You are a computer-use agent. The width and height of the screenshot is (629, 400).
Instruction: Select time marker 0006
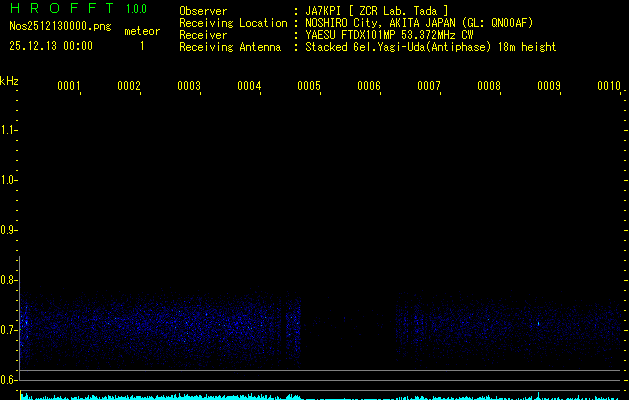click(369, 86)
